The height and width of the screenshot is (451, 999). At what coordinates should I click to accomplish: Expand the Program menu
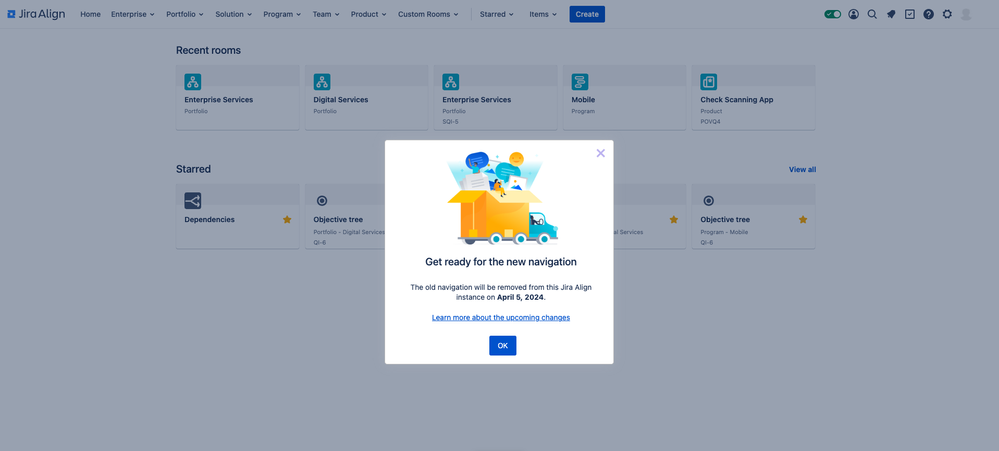(282, 14)
